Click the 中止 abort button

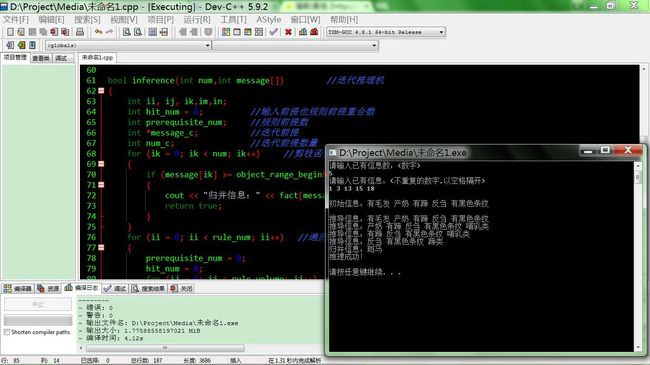click(x=38, y=304)
